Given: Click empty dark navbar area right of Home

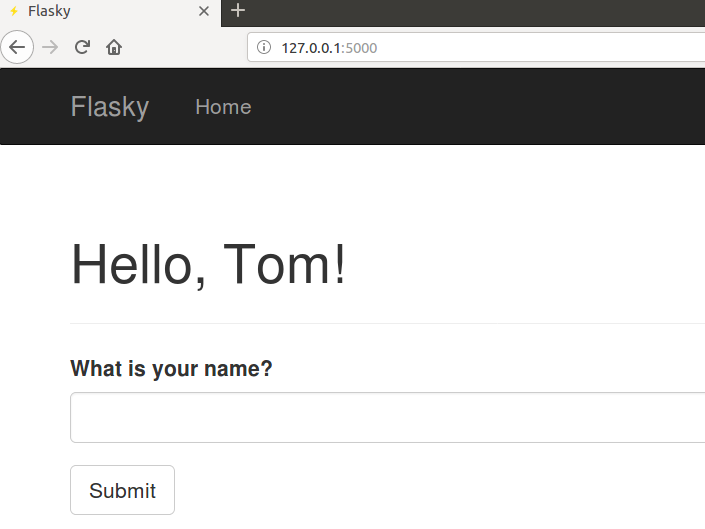Looking at the screenshot, I should point(480,107).
